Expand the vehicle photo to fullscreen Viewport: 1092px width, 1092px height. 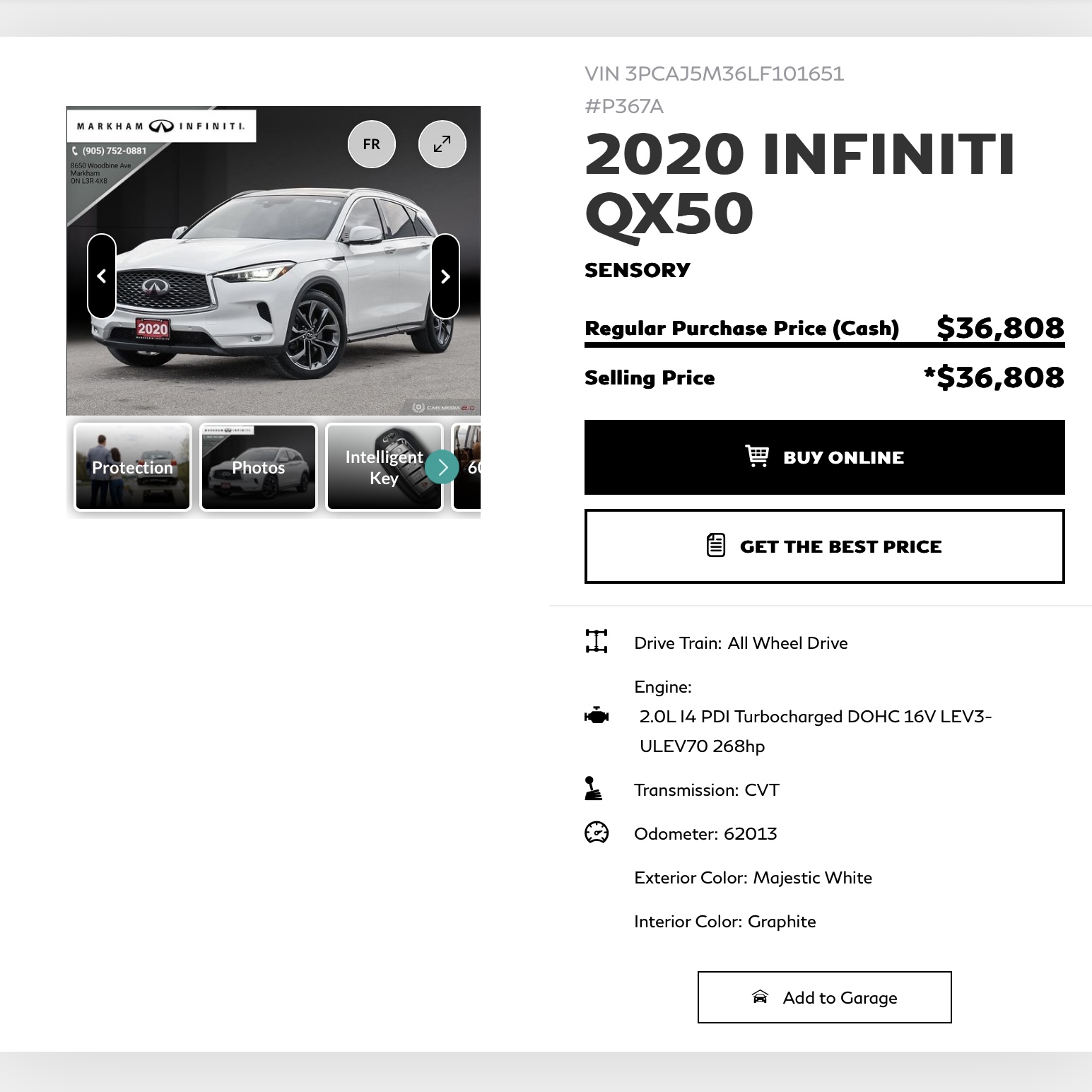tap(442, 144)
